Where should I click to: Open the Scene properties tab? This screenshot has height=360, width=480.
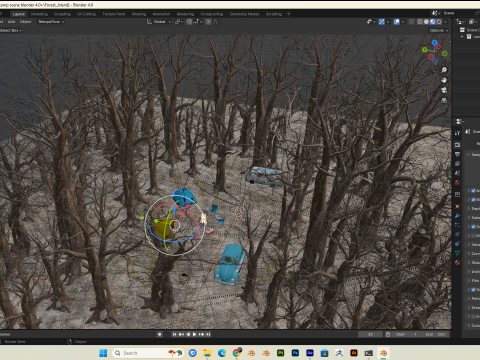pos(457,173)
